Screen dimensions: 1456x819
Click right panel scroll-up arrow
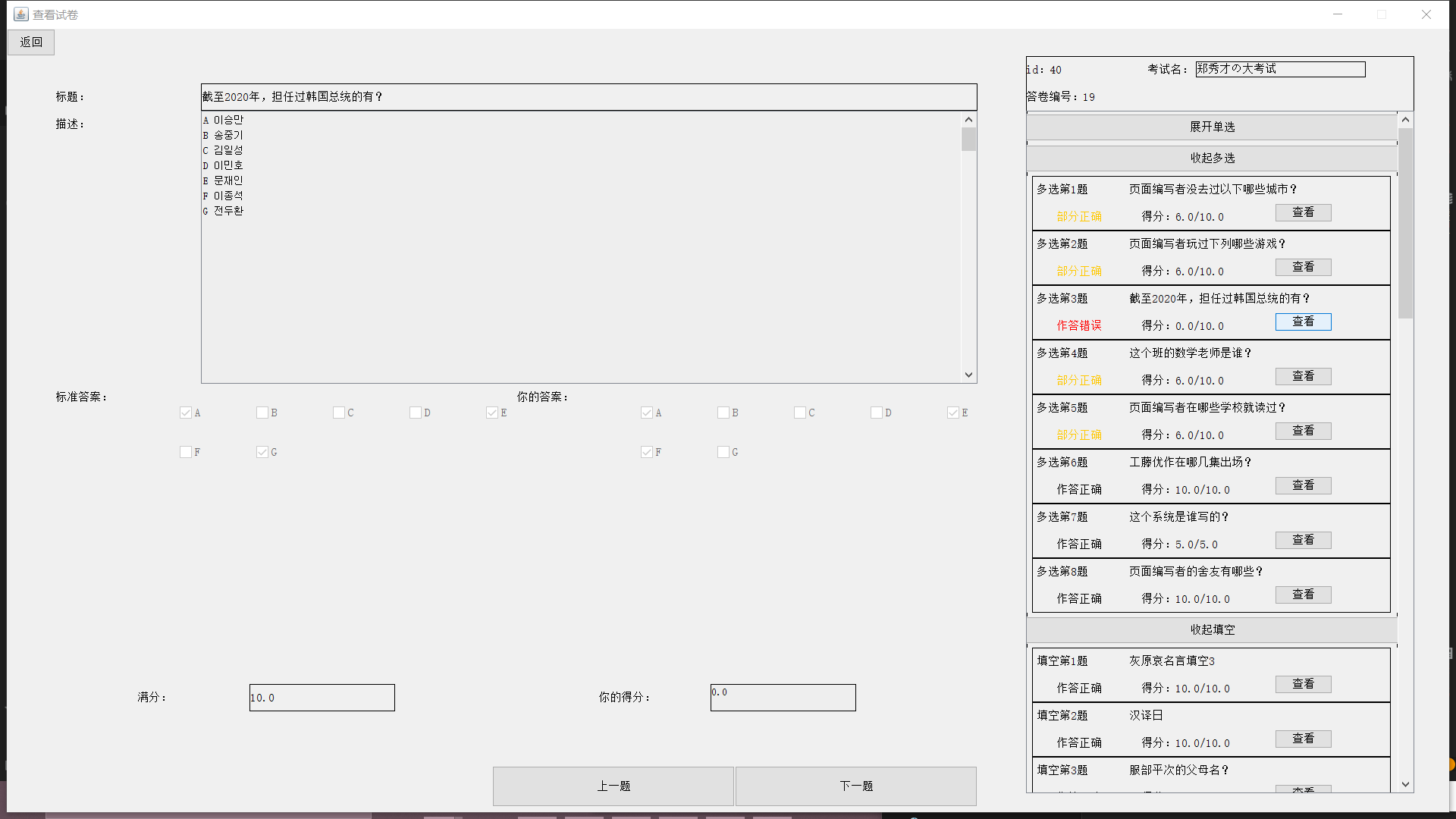click(x=1405, y=120)
